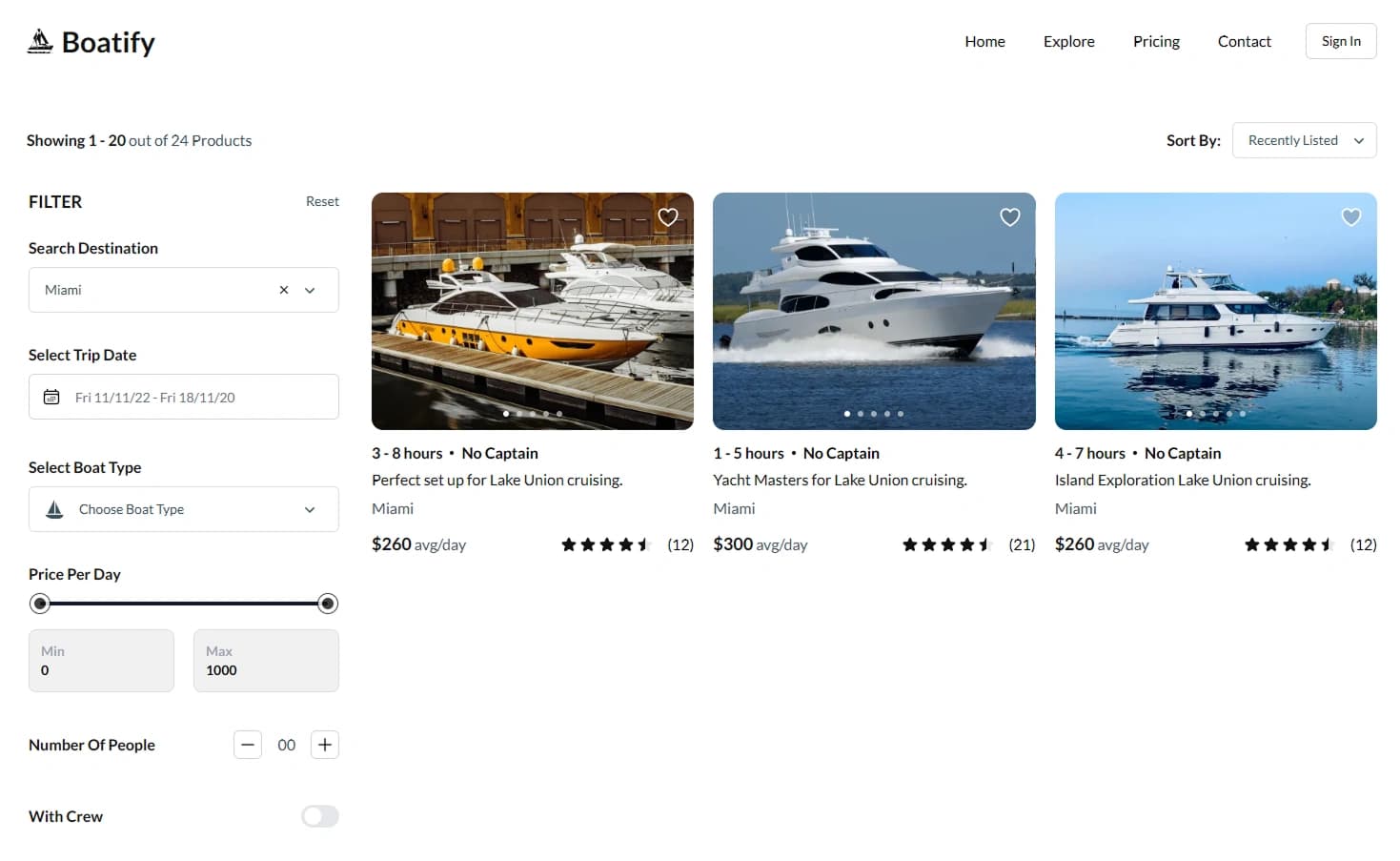The height and width of the screenshot is (861, 1400).
Task: Expand the Choose Boat Type dropdown
Action: tap(309, 508)
